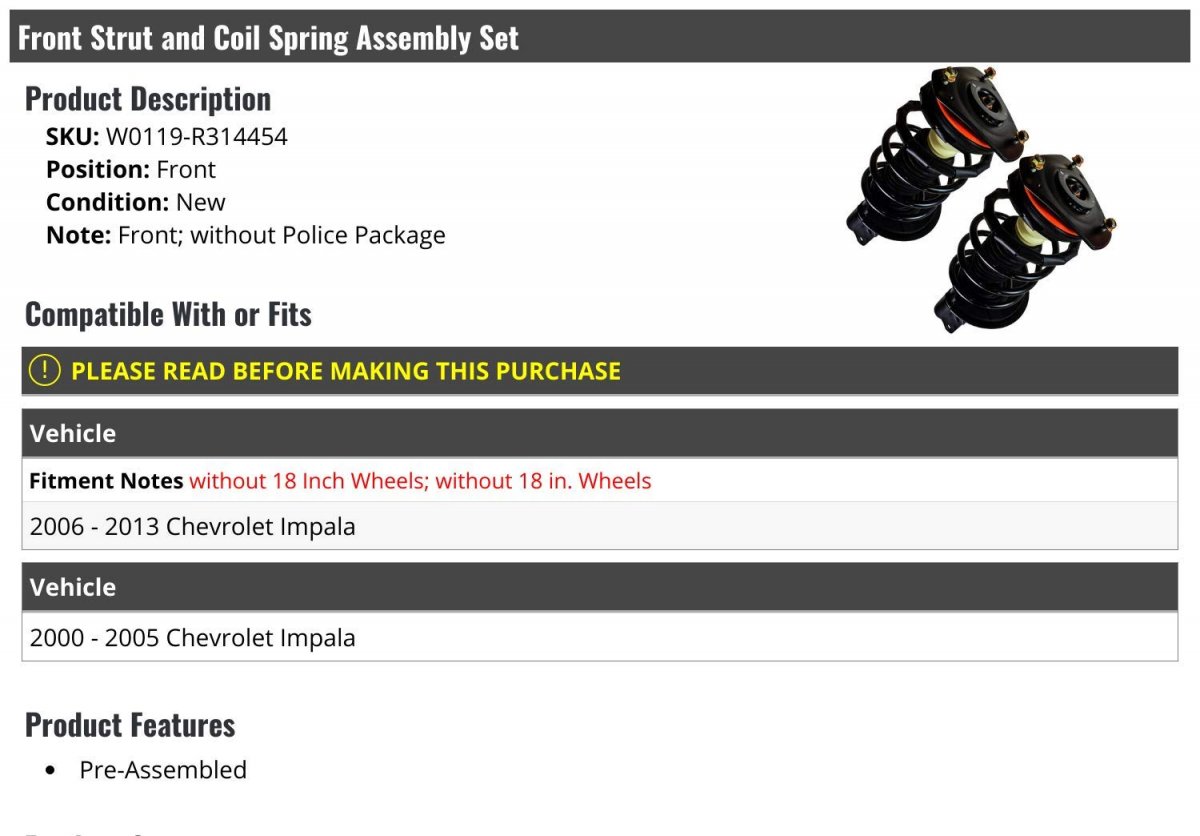The image size is (1200, 836).
Task: Select the "Position: Front" line
Action: (131, 169)
